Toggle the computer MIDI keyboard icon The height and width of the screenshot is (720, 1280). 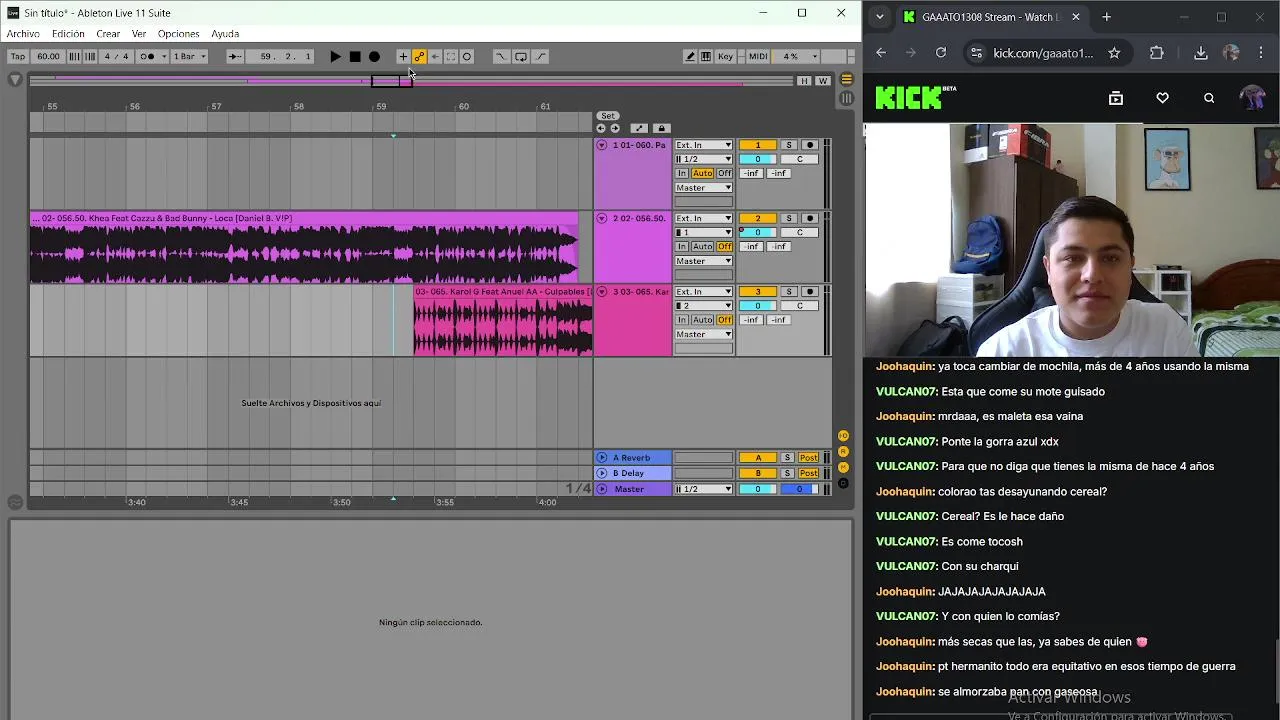click(706, 57)
